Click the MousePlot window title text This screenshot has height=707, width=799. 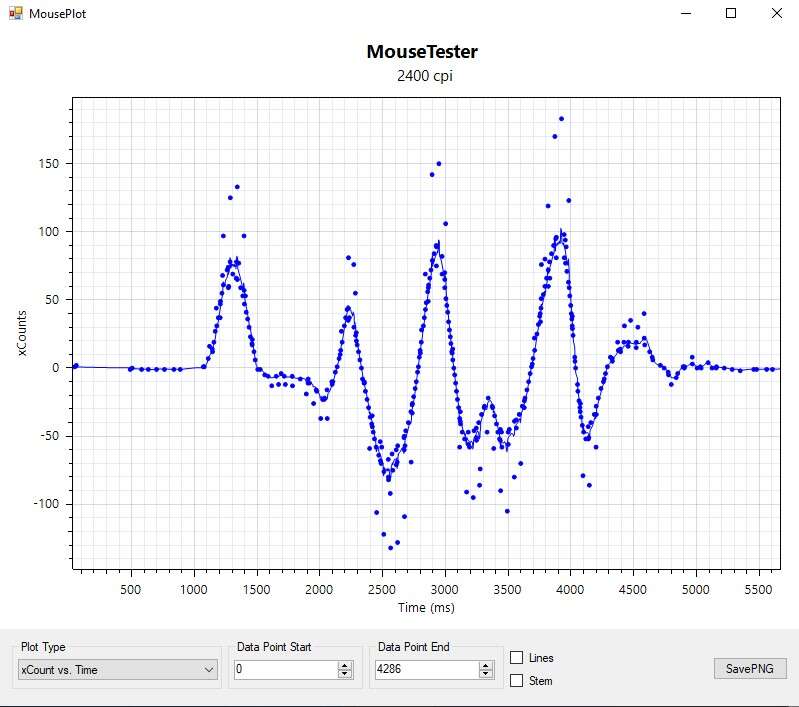point(57,14)
